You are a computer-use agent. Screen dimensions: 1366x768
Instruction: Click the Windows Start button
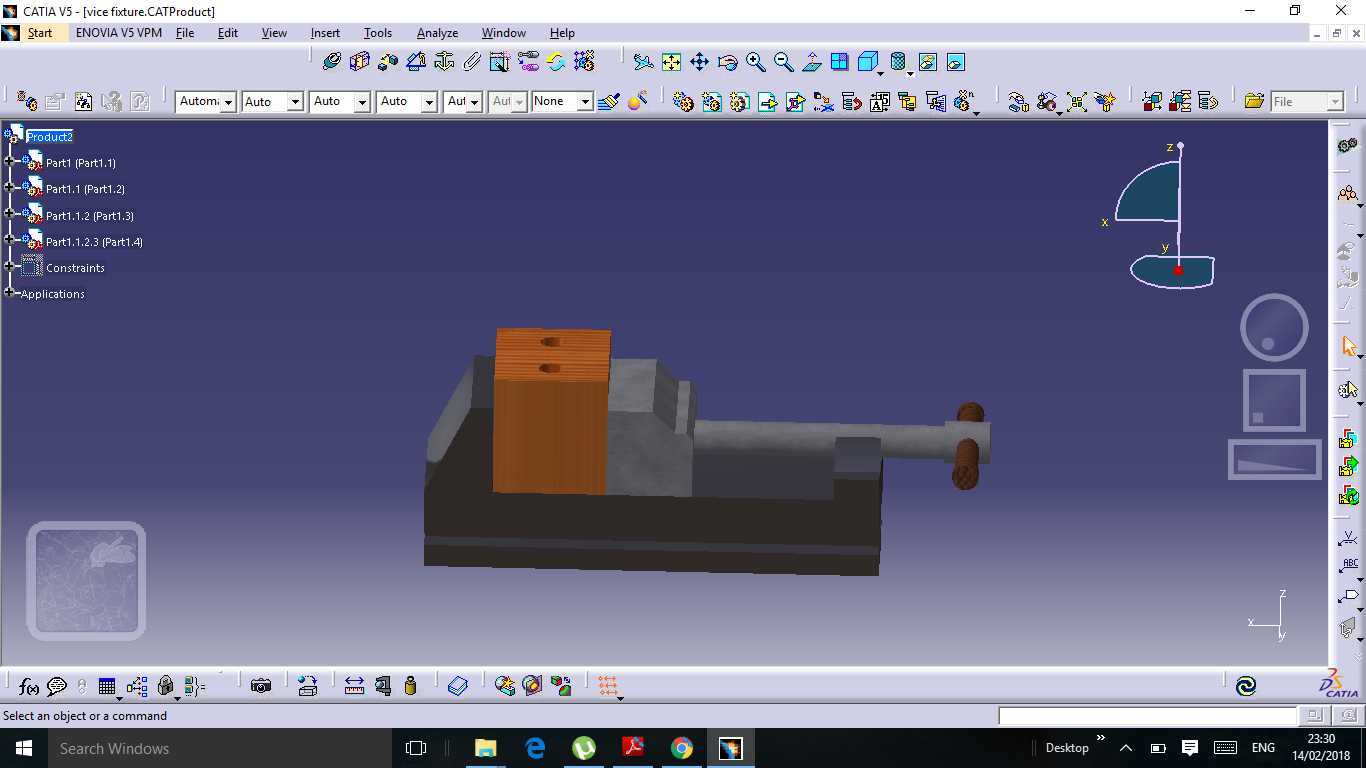point(23,748)
